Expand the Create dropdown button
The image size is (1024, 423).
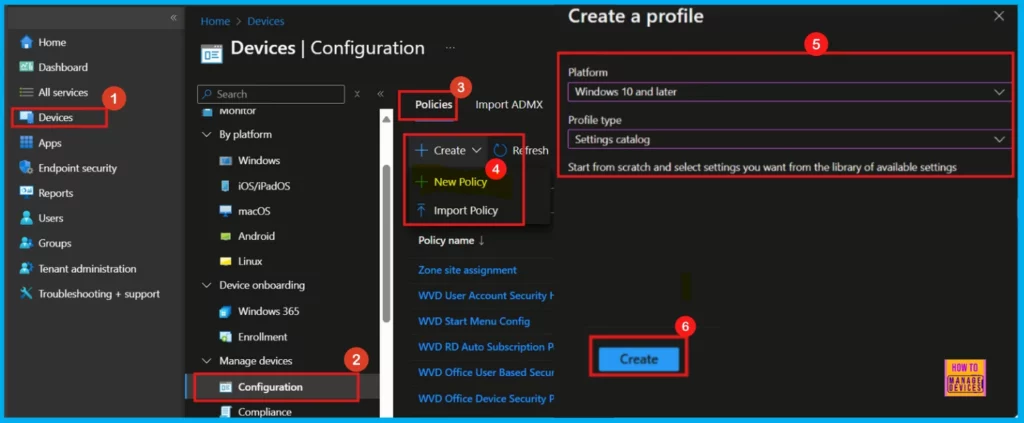click(449, 151)
